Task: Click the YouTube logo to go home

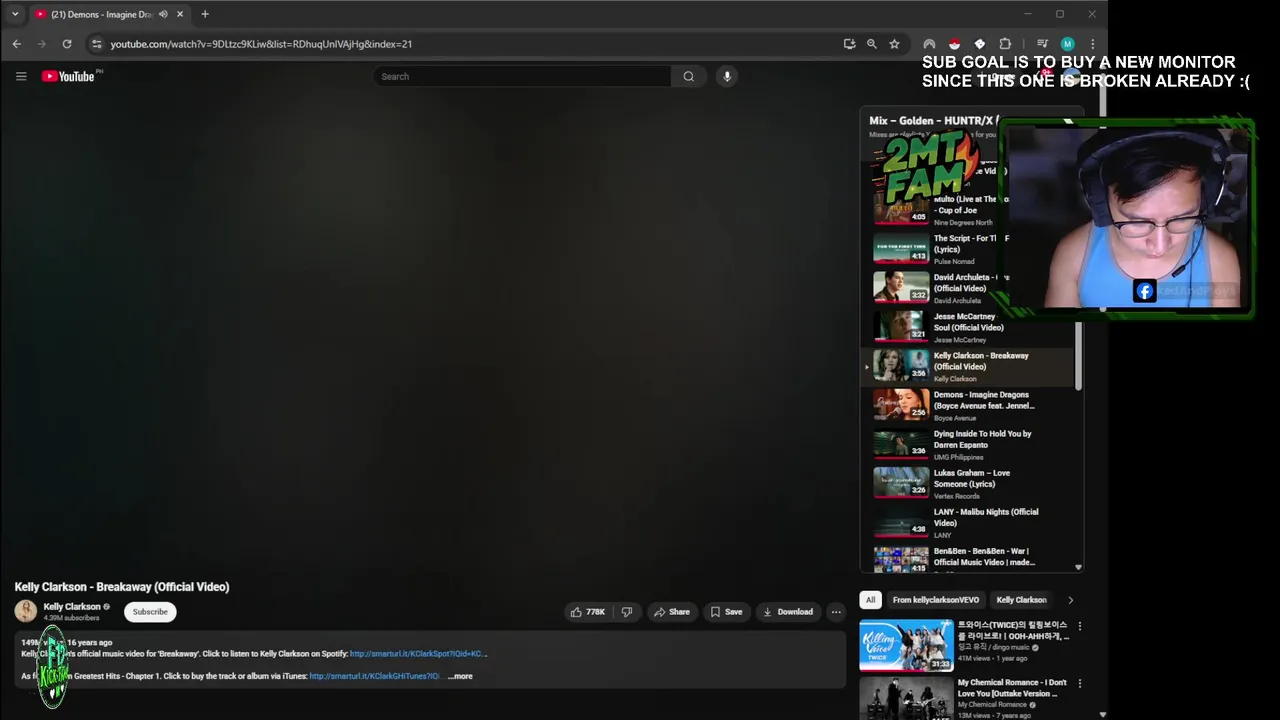Action: [x=68, y=76]
